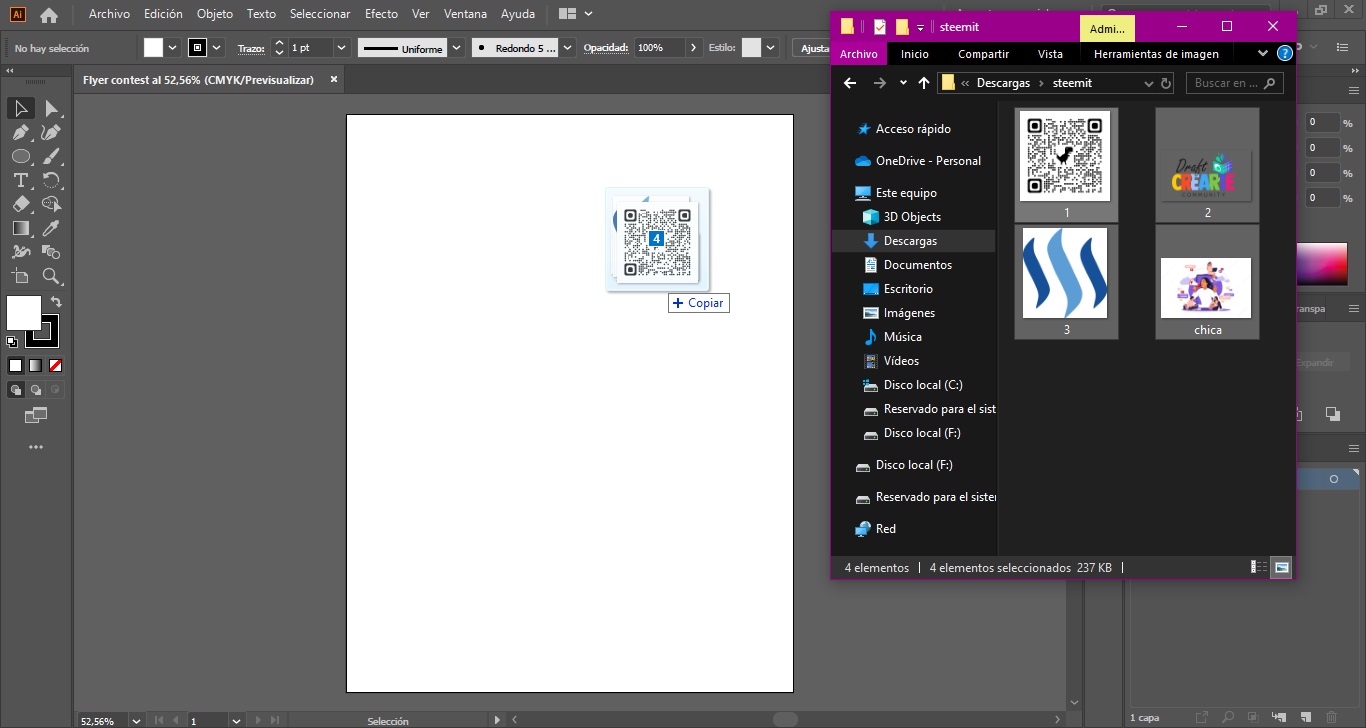Viewport: 1366px width, 728px height.
Task: Pick the Eyedropper tool
Action: coord(52,228)
